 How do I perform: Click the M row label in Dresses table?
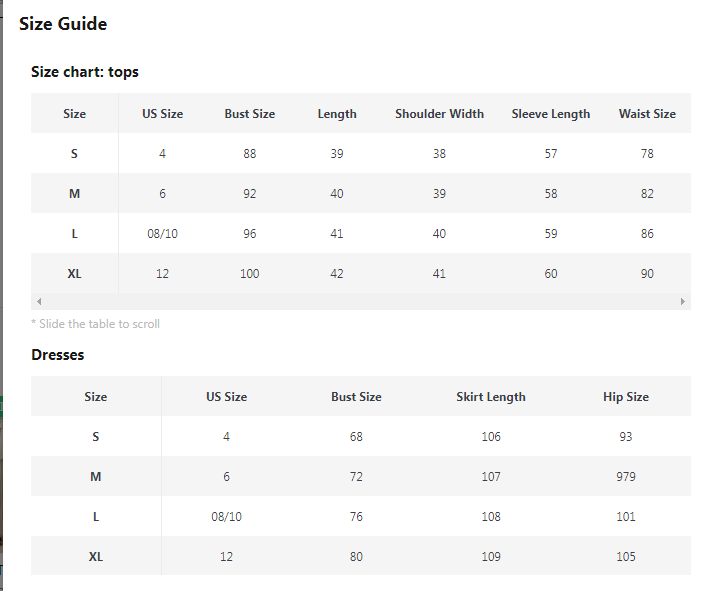coord(95,477)
